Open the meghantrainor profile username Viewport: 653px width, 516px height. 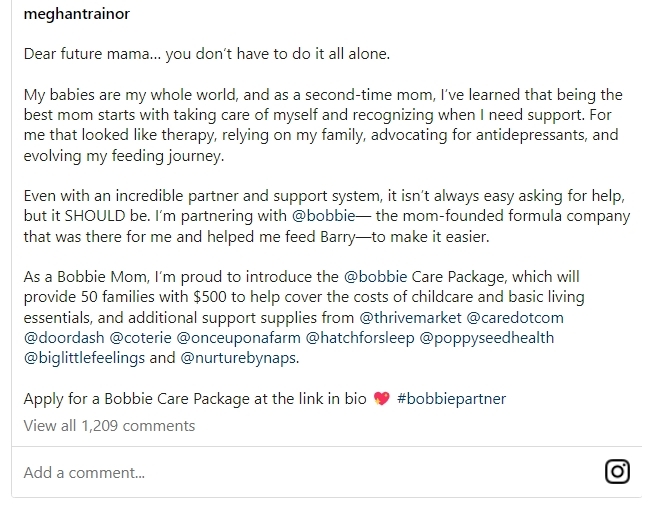(x=77, y=14)
